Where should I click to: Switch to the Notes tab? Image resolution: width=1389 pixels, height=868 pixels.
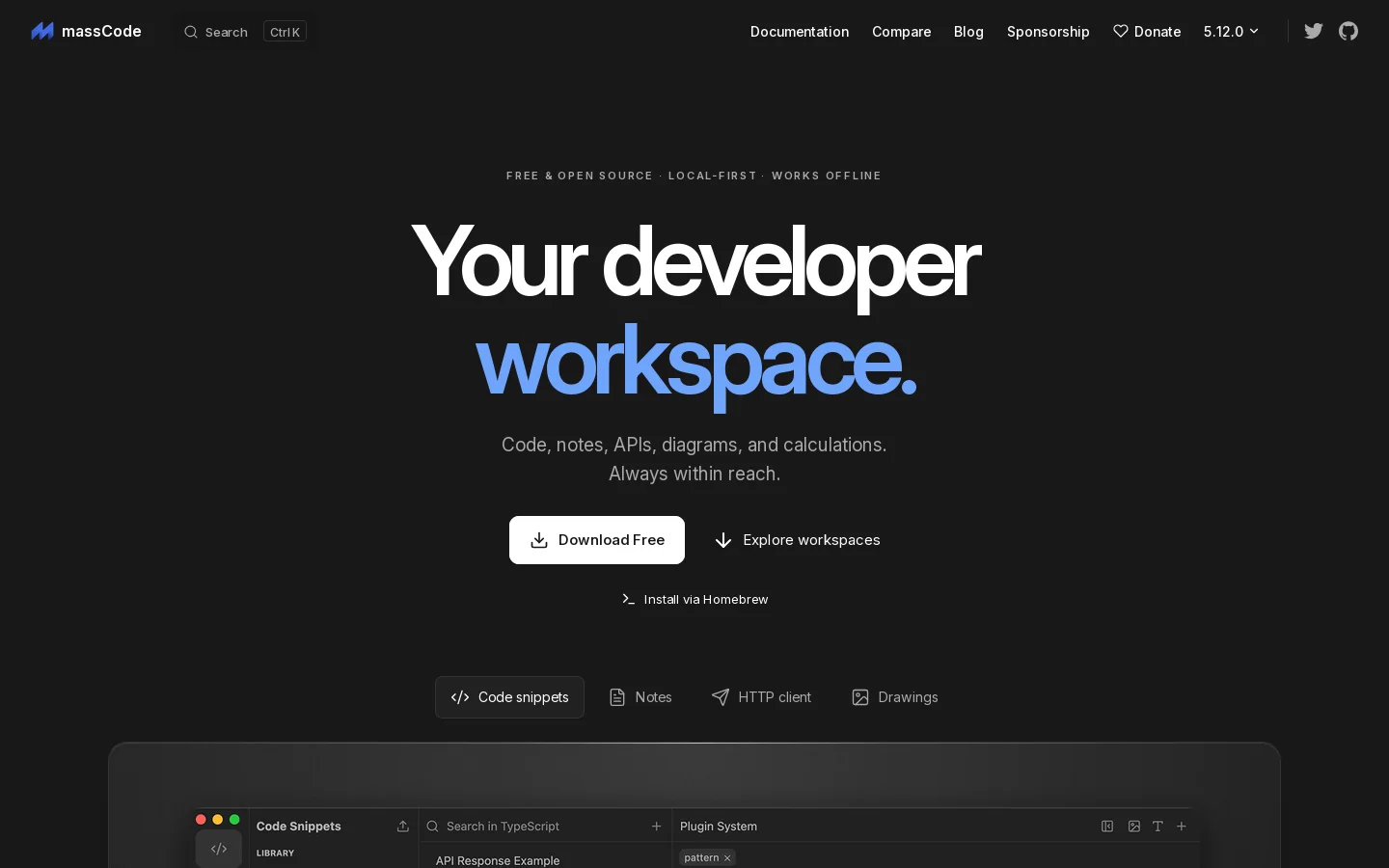coord(640,697)
